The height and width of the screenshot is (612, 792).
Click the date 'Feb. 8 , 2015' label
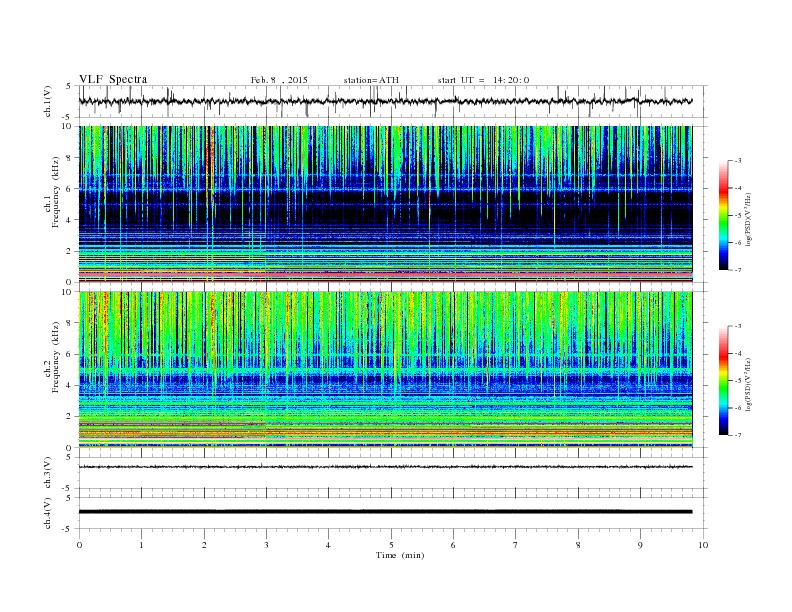(279, 80)
